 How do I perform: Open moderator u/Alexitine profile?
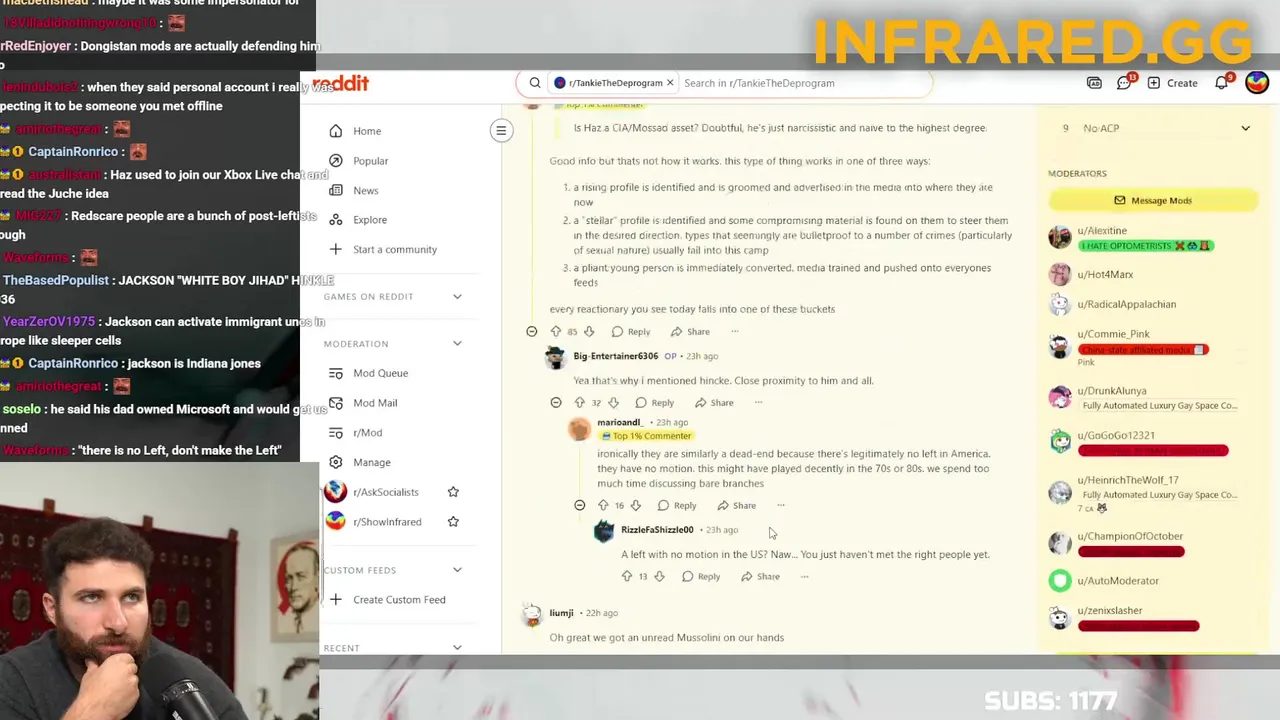(x=1102, y=231)
